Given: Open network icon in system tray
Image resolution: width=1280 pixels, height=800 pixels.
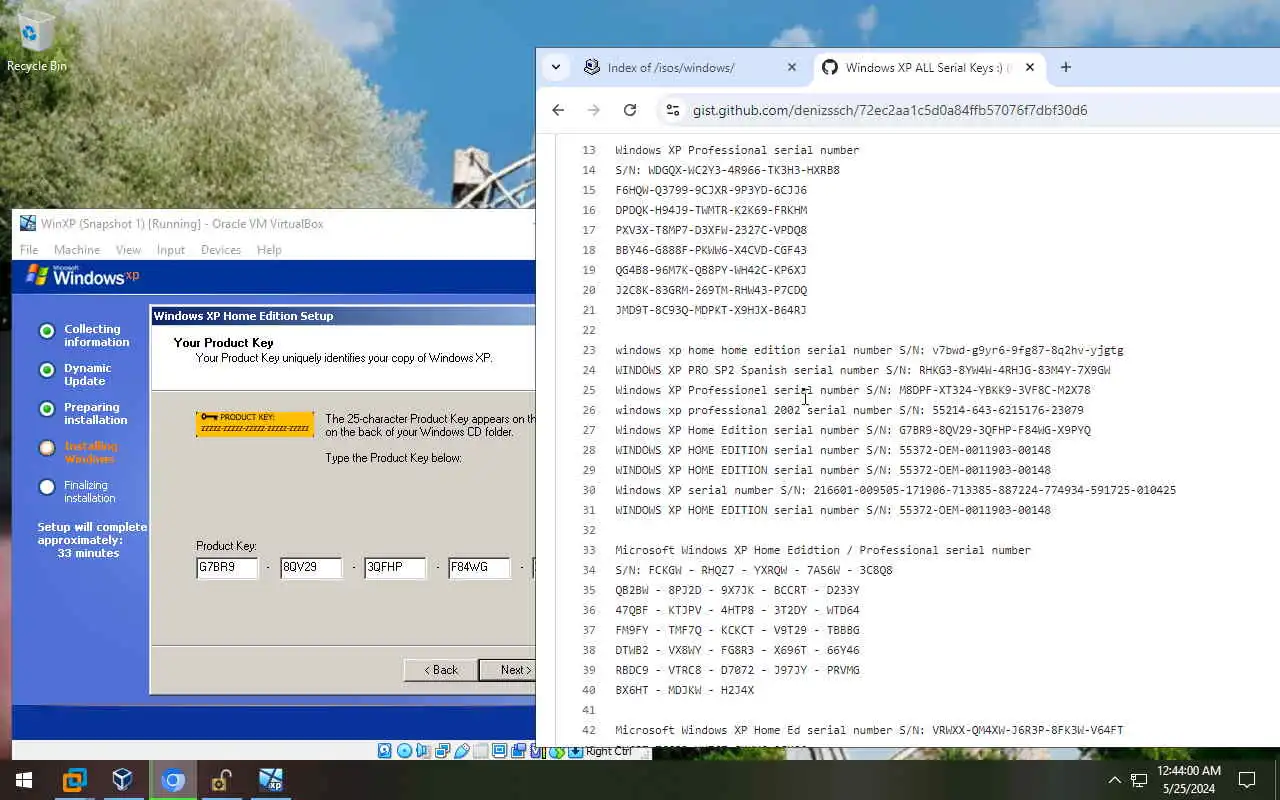Looking at the screenshot, I should [1139, 780].
